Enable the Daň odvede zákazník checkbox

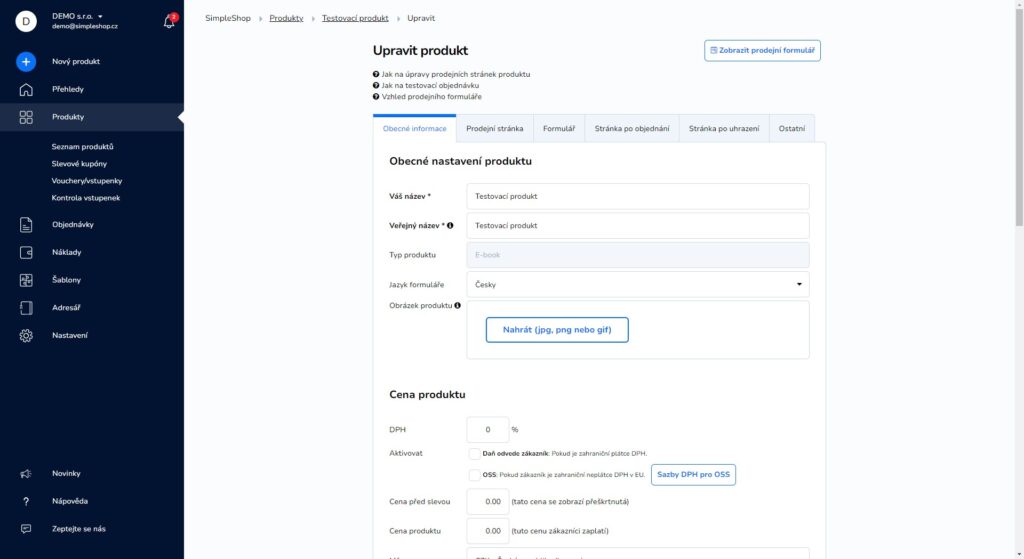tap(475, 454)
